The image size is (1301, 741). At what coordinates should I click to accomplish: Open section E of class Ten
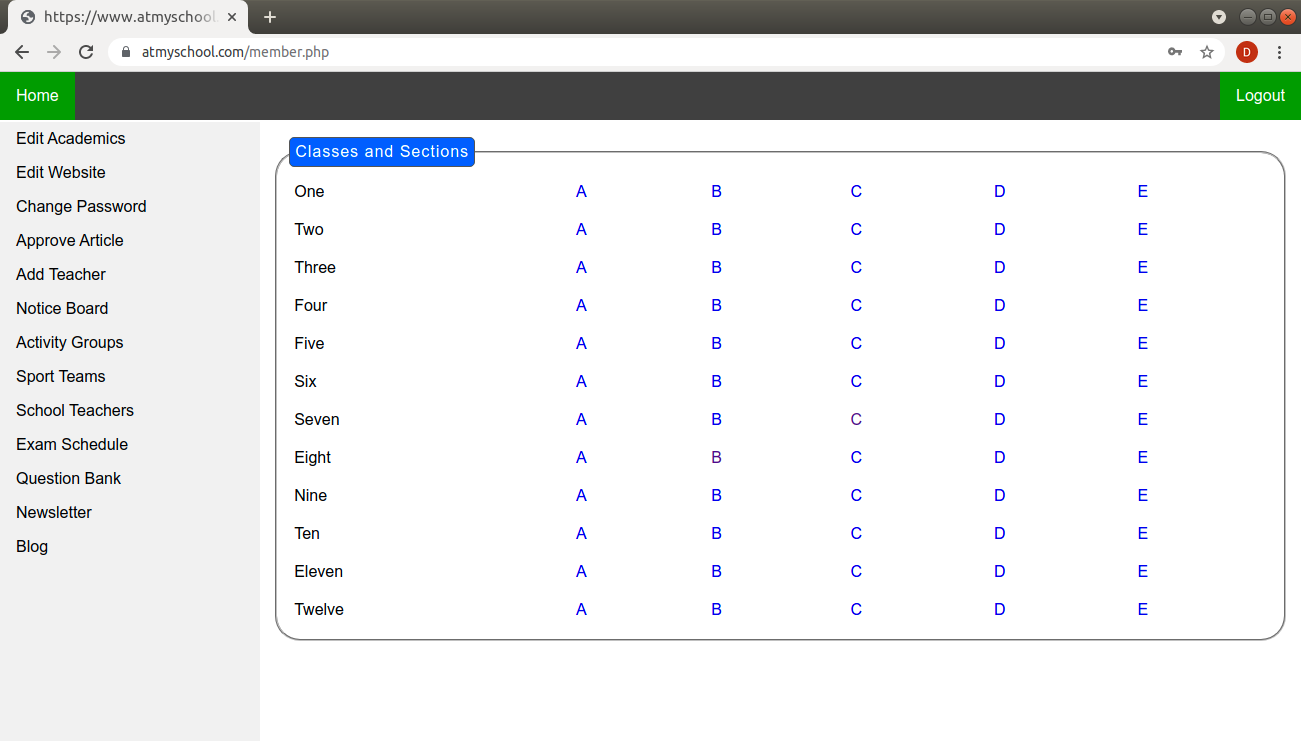(1143, 534)
